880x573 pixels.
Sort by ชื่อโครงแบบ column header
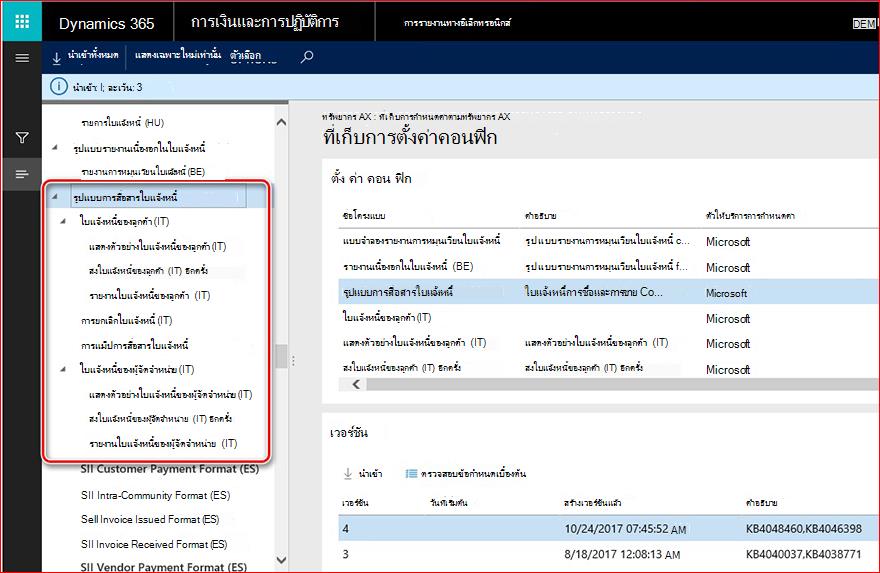[364, 216]
